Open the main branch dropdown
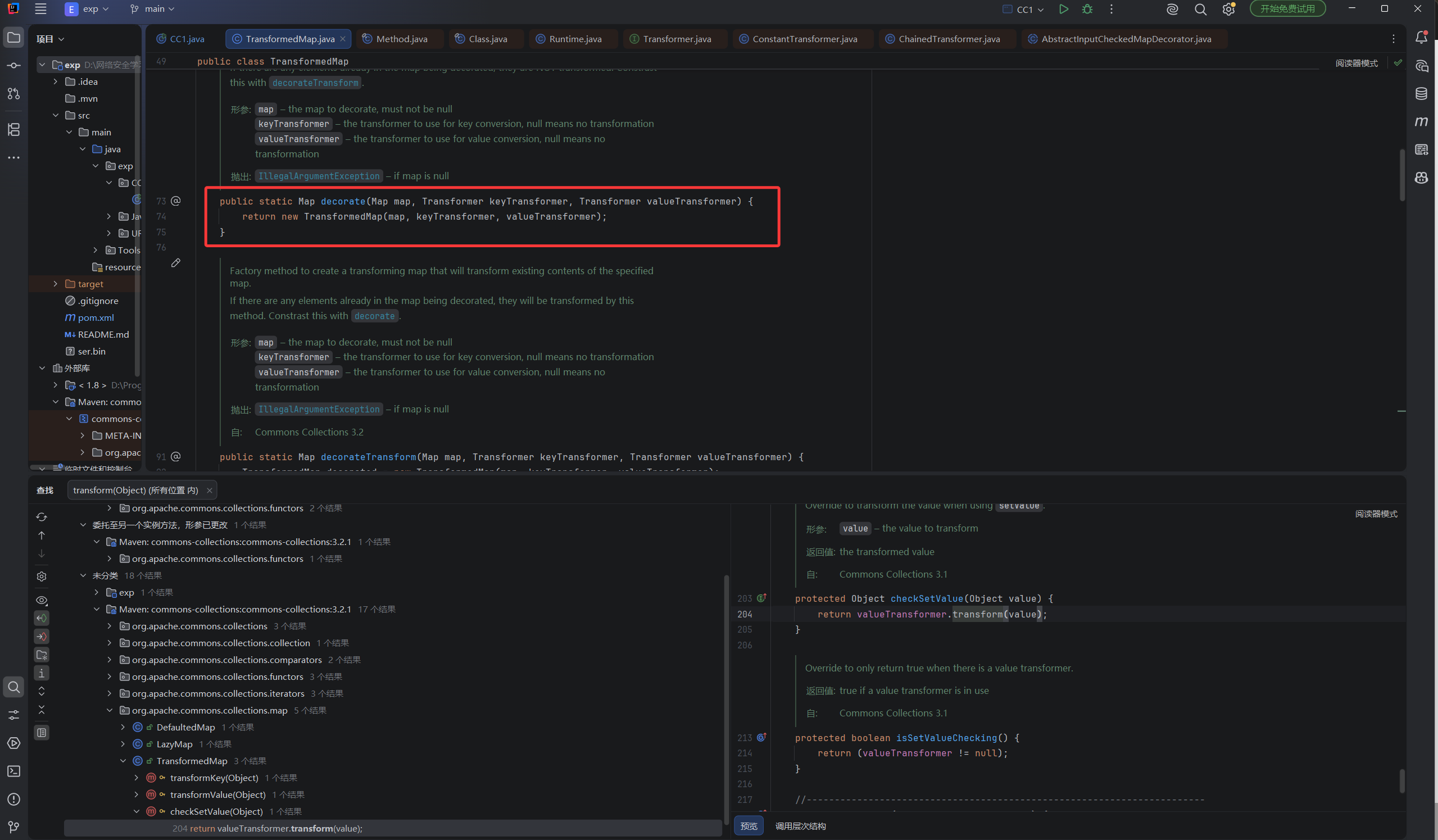 (152, 9)
